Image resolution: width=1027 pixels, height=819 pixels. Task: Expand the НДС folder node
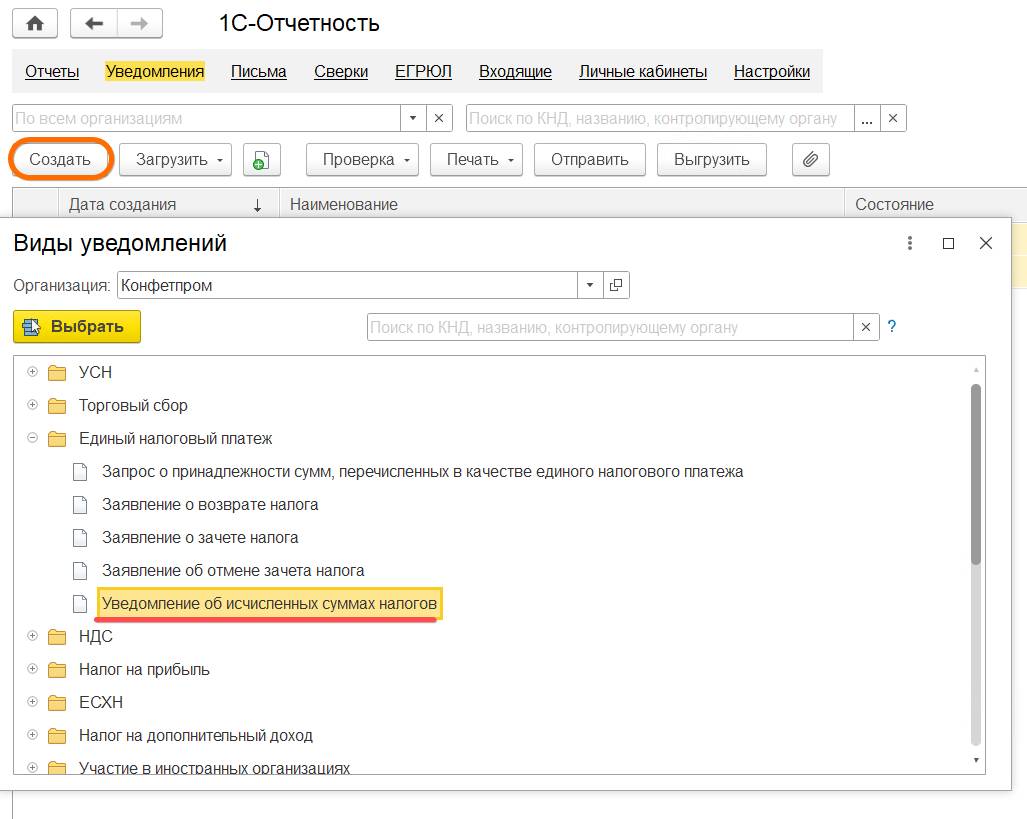(x=33, y=636)
